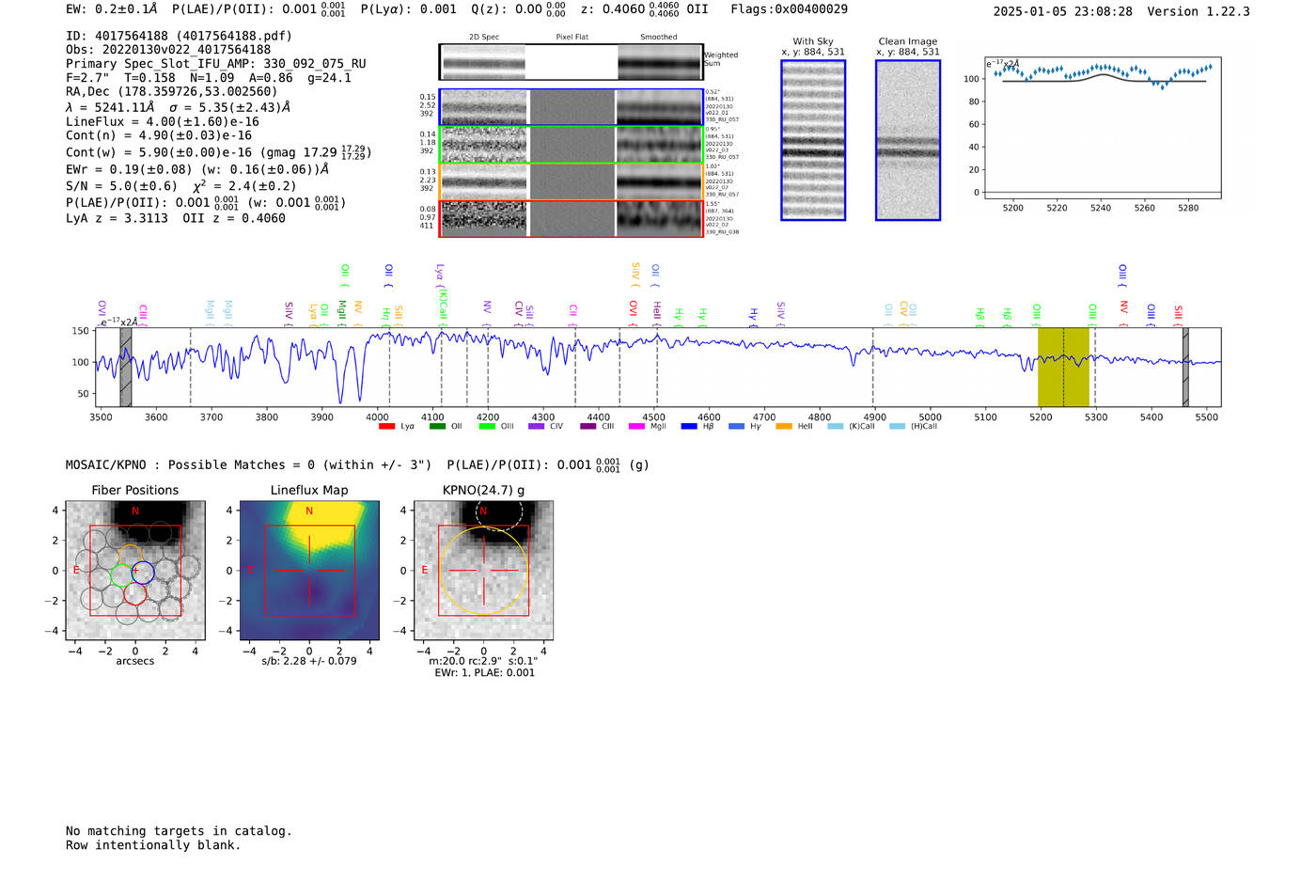Click the S/N = 5.0(±0.6) text
This screenshot has height=896, width=1316.
[x=121, y=186]
